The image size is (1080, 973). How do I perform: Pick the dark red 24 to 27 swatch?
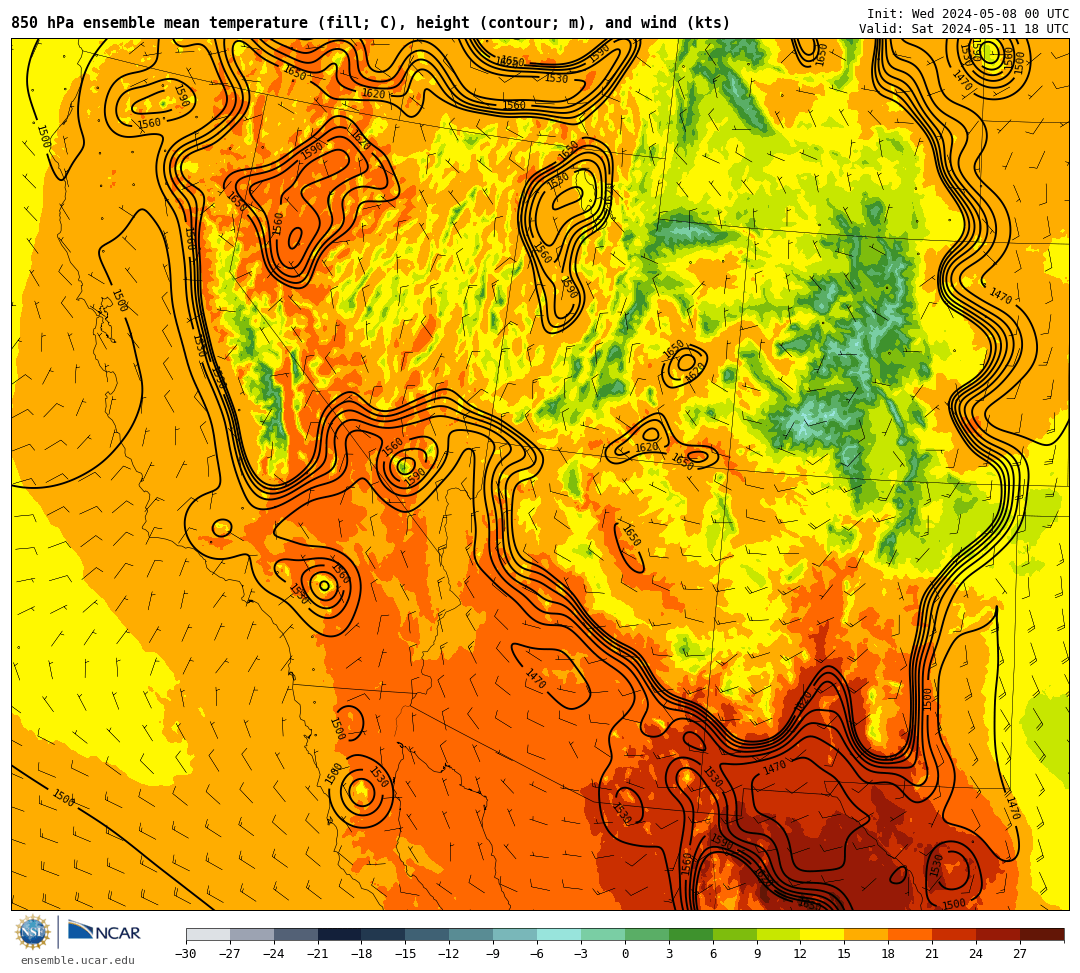point(999,934)
